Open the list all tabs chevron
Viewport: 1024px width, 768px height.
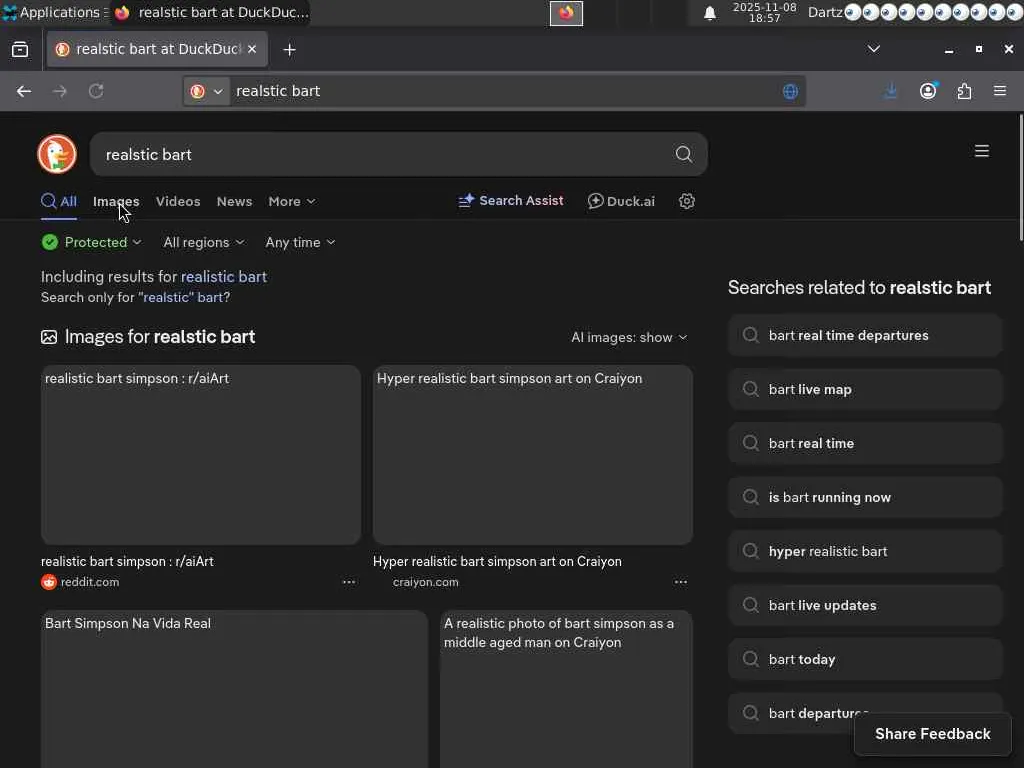(x=874, y=49)
